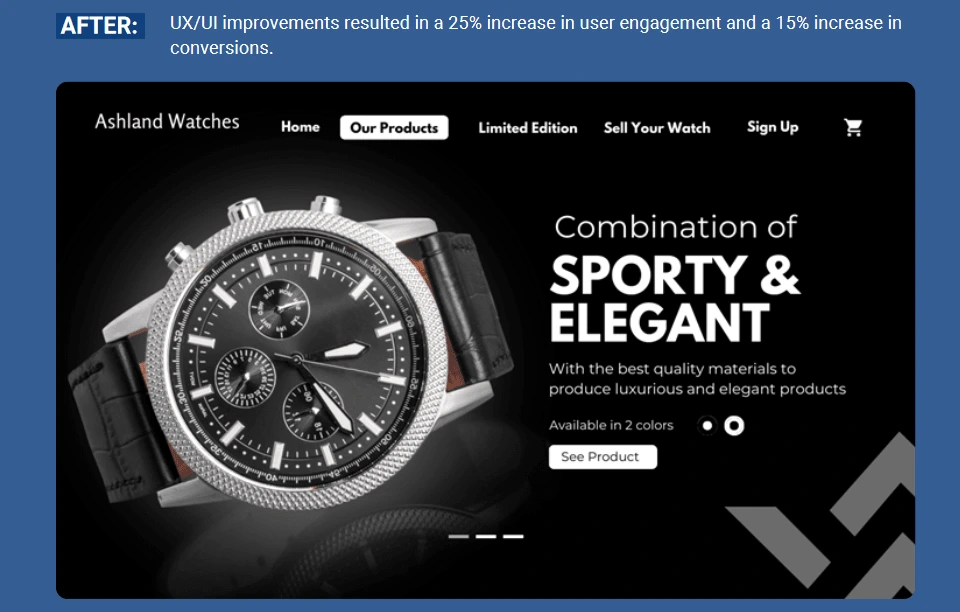Click the AFTER: label badge
960x612 pixels.
point(100,26)
